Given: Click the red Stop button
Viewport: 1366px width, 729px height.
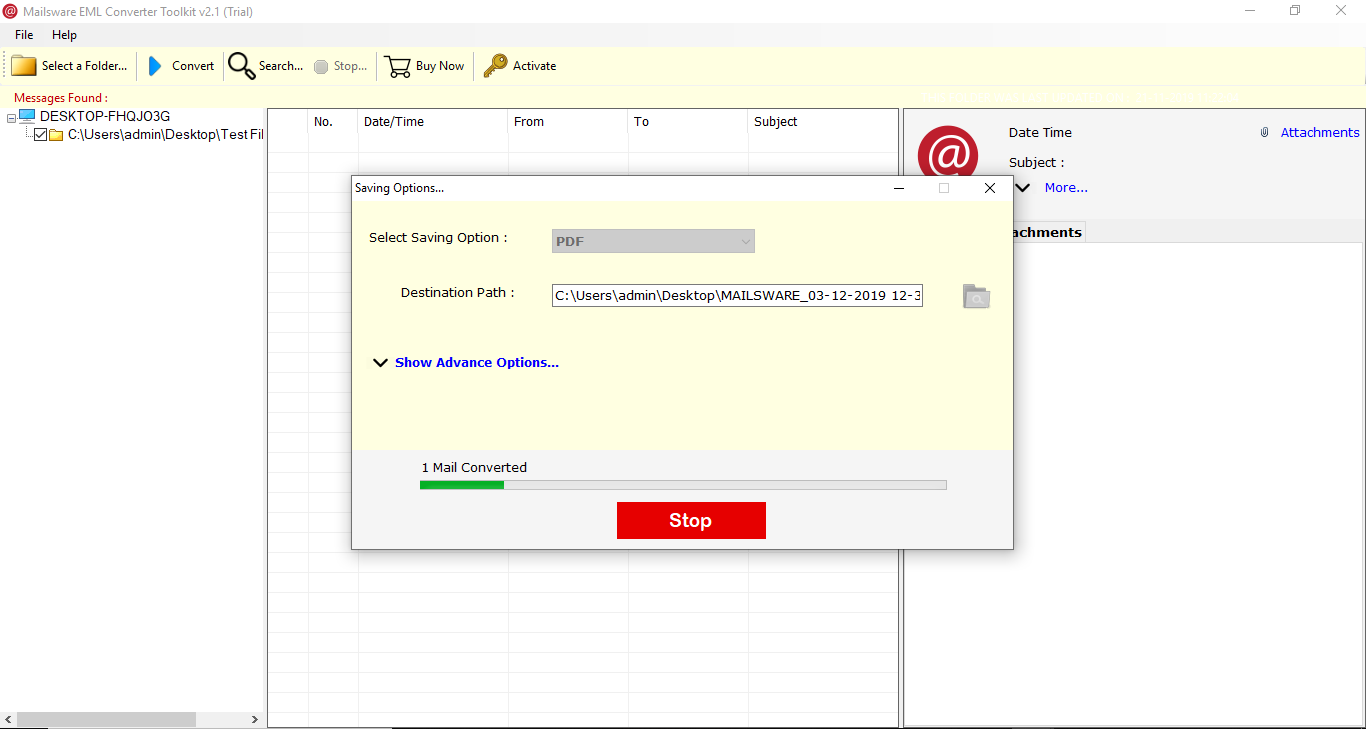Looking at the screenshot, I should (691, 521).
